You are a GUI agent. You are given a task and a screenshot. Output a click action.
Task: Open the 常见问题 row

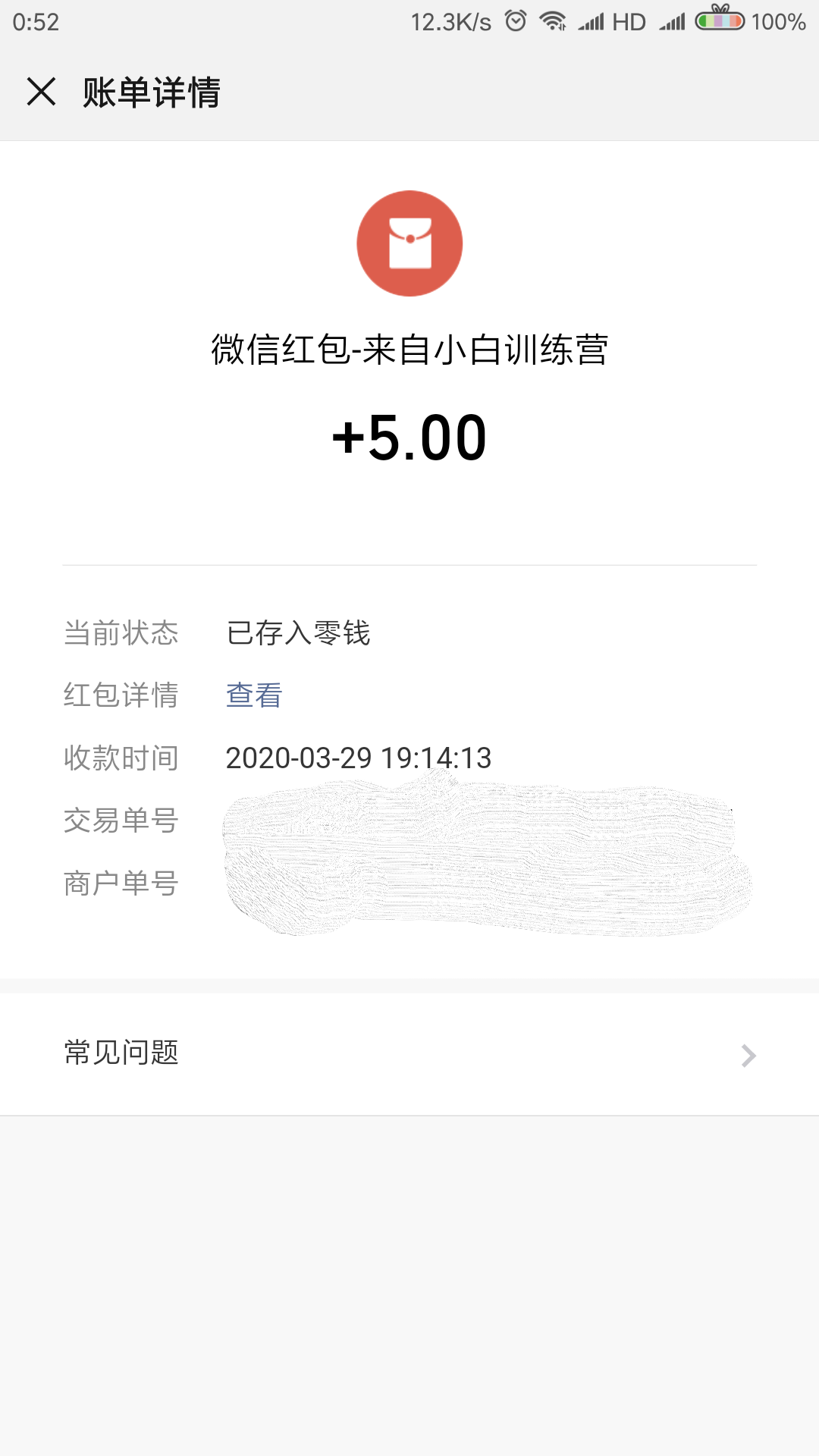pyautogui.click(x=409, y=1054)
